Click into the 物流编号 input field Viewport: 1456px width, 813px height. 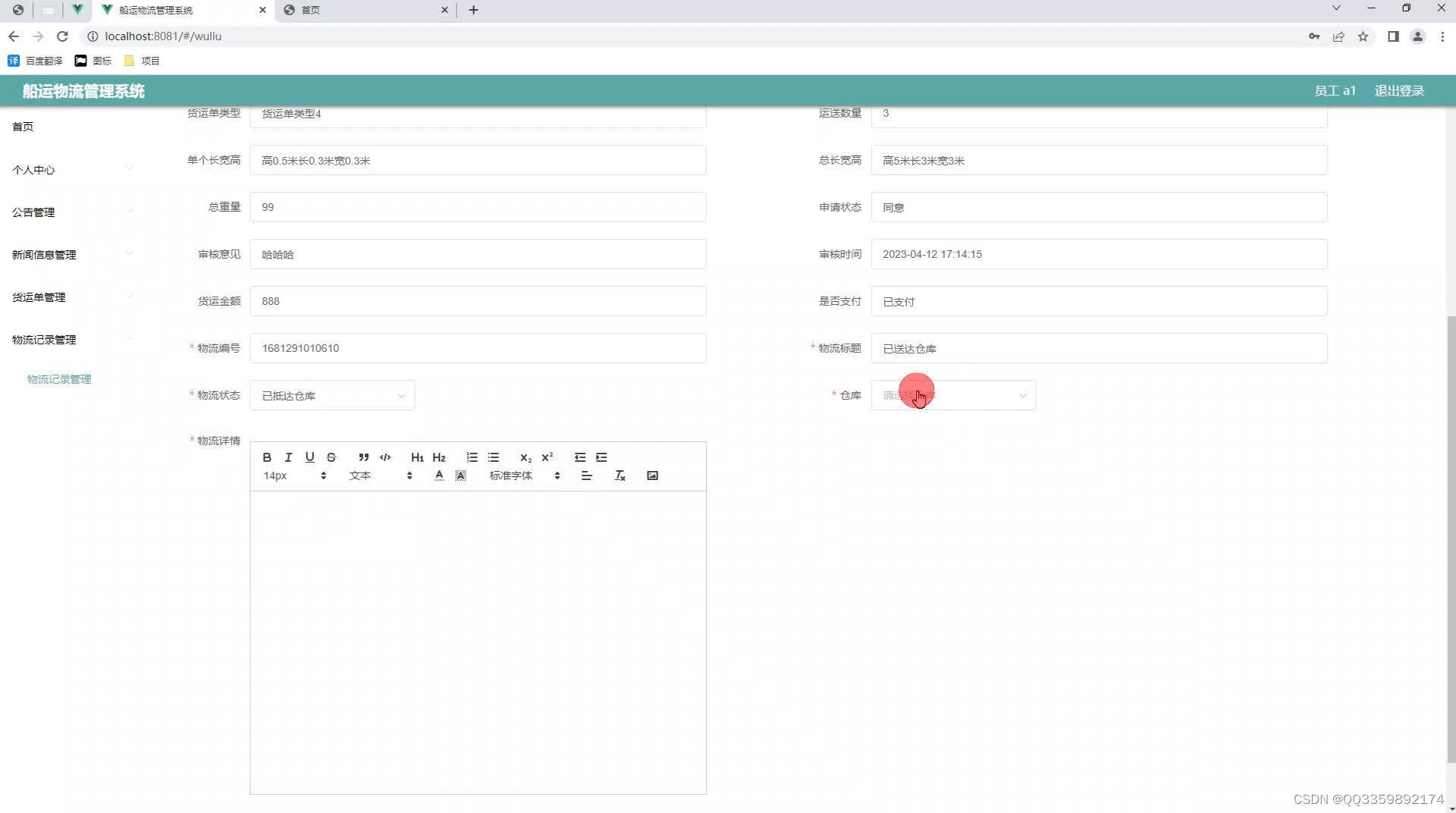click(478, 348)
